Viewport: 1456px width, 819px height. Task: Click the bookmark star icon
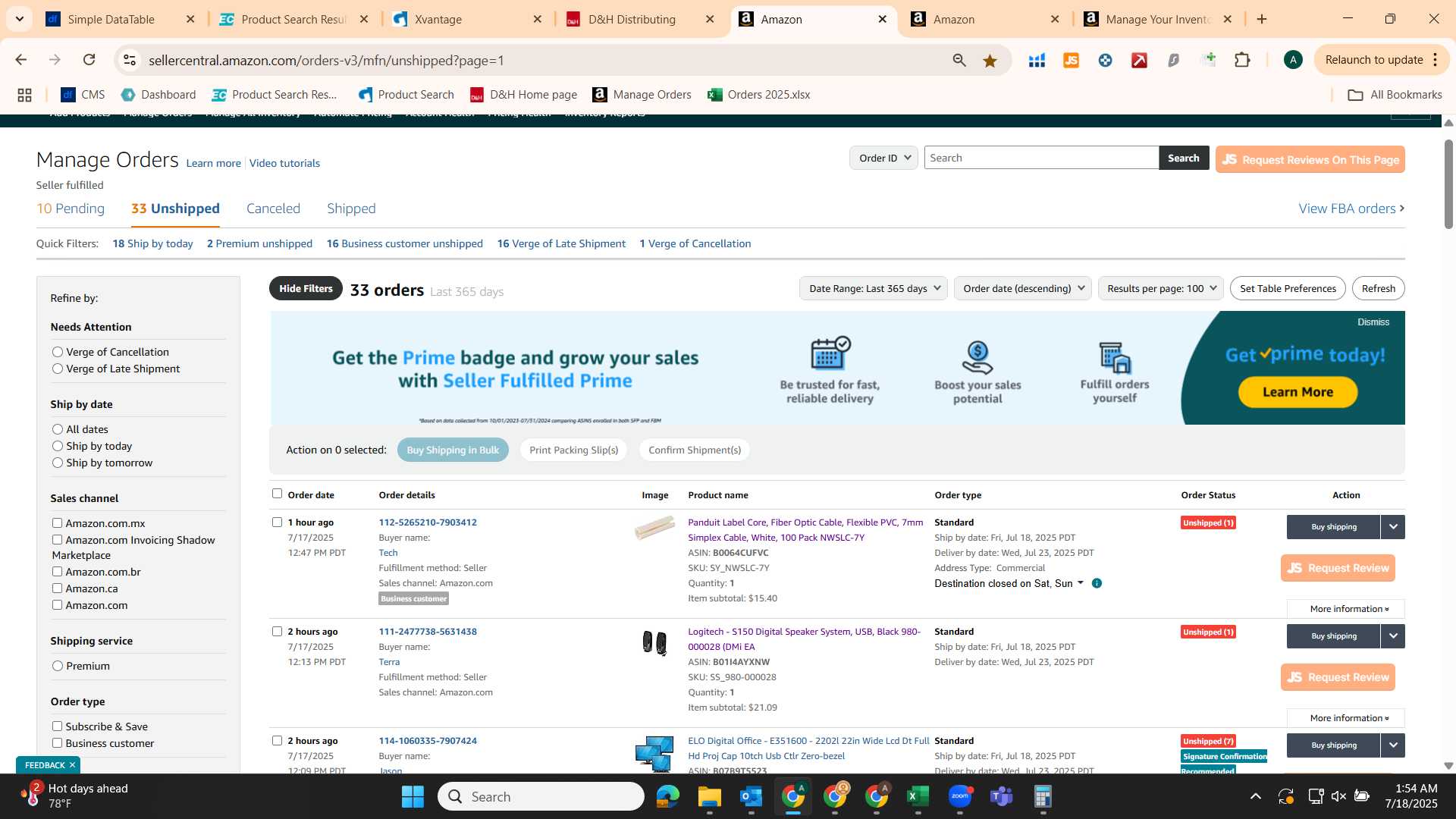tap(990, 61)
